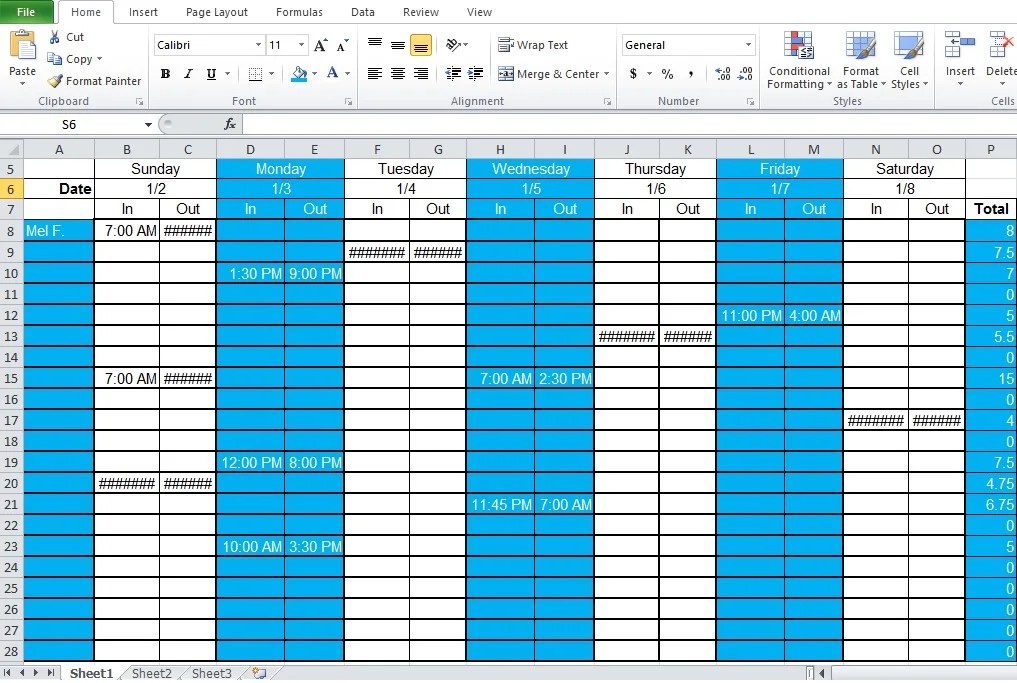
Task: Apply Percent Style
Action: 667,74
